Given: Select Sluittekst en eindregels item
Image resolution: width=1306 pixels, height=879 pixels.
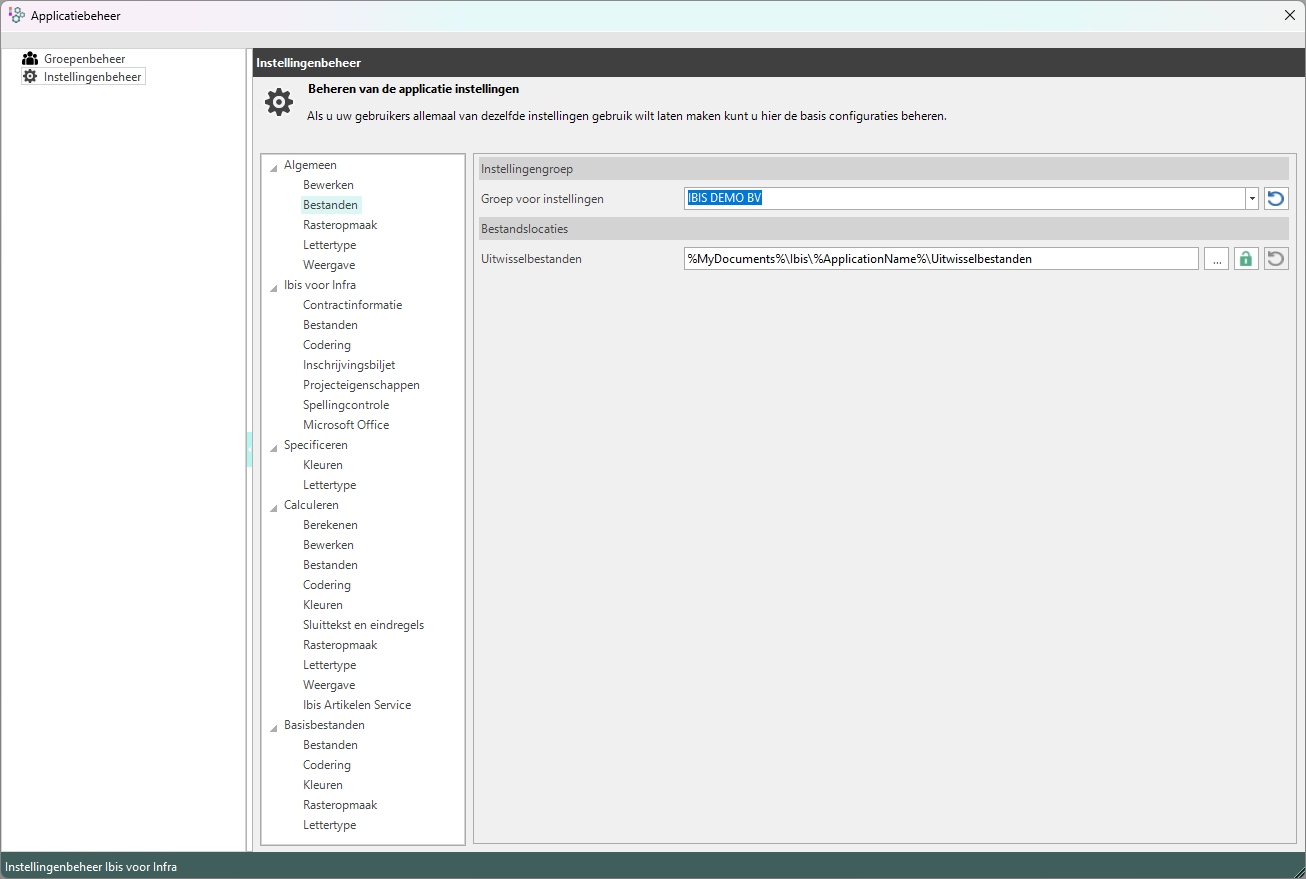Looking at the screenshot, I should point(363,625).
